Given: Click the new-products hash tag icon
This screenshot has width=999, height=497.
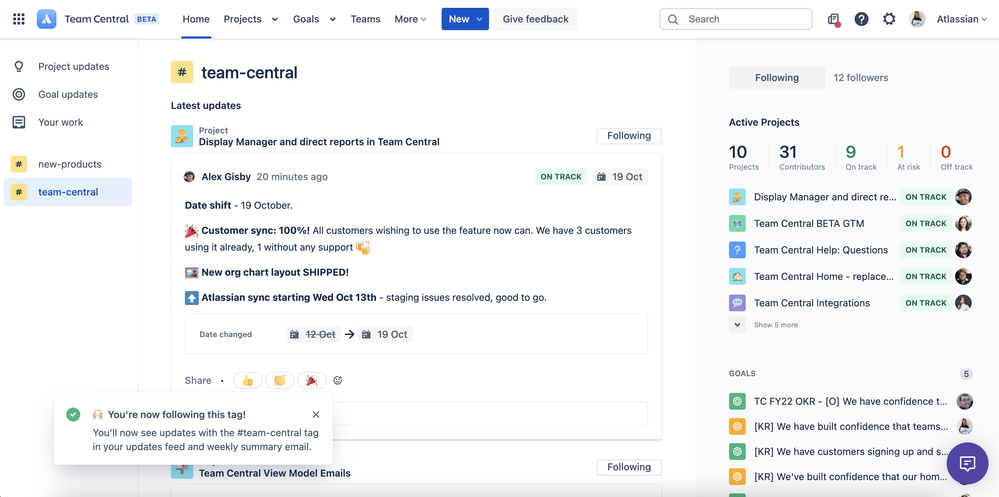Looking at the screenshot, I should coord(18,164).
